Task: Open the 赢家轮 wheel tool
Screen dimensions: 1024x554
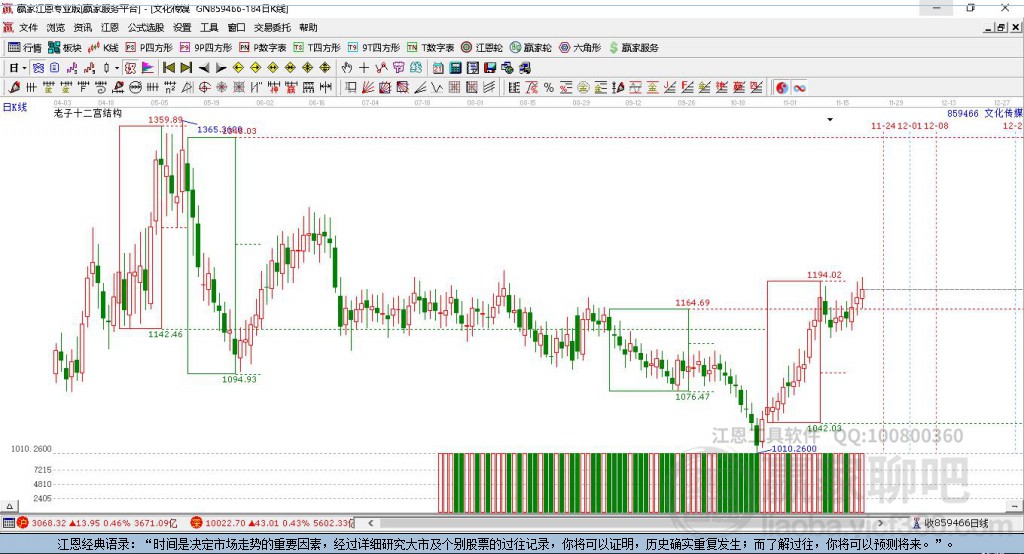Action: click(530, 48)
